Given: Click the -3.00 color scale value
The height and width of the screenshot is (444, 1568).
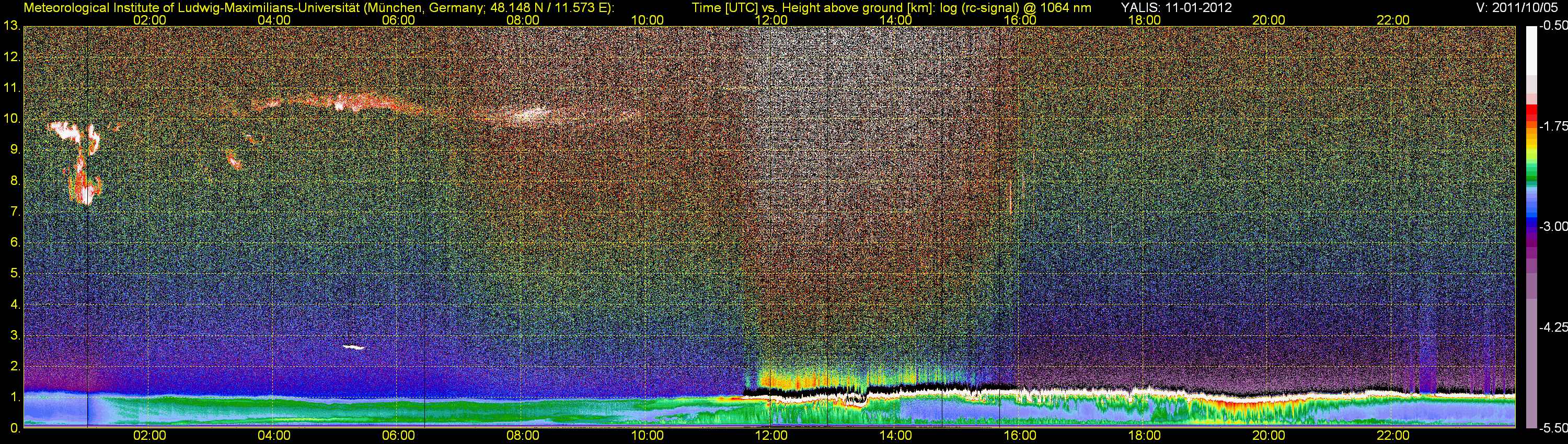Looking at the screenshot, I should tap(1553, 227).
